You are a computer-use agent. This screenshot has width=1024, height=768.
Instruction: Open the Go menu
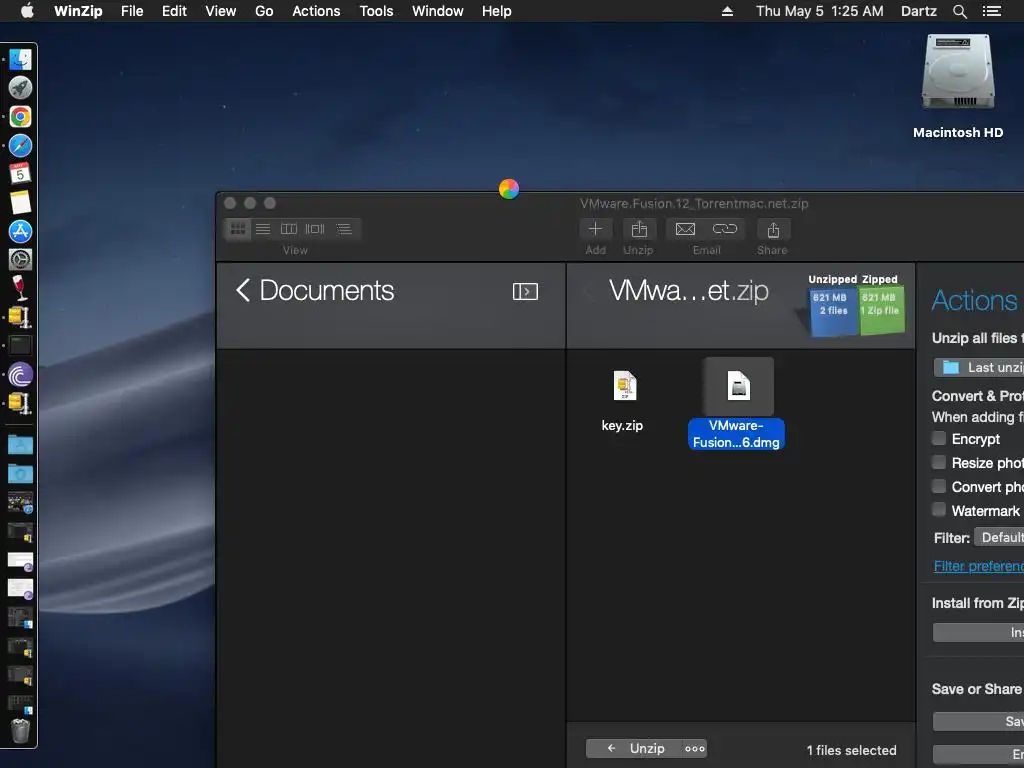(x=264, y=11)
